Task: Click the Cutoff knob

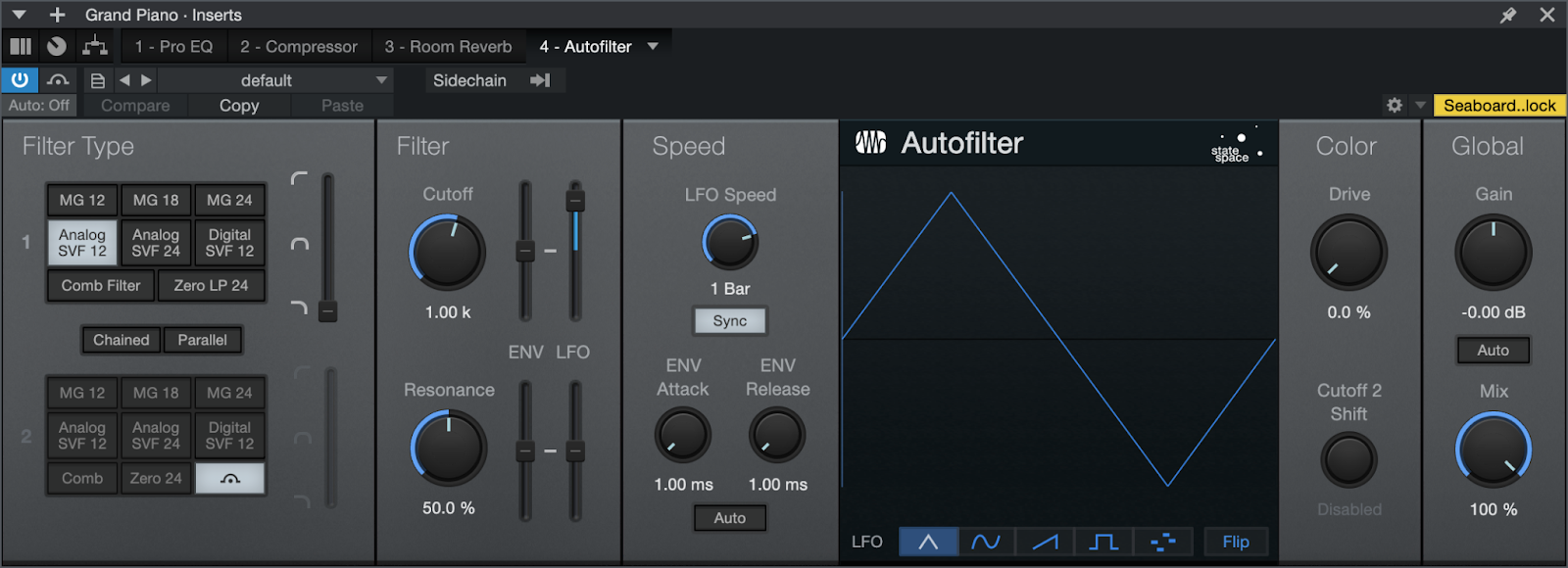Action: coord(448,252)
